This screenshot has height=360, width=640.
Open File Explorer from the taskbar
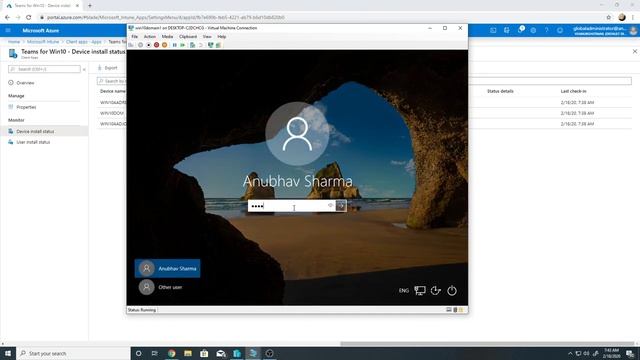(188, 353)
